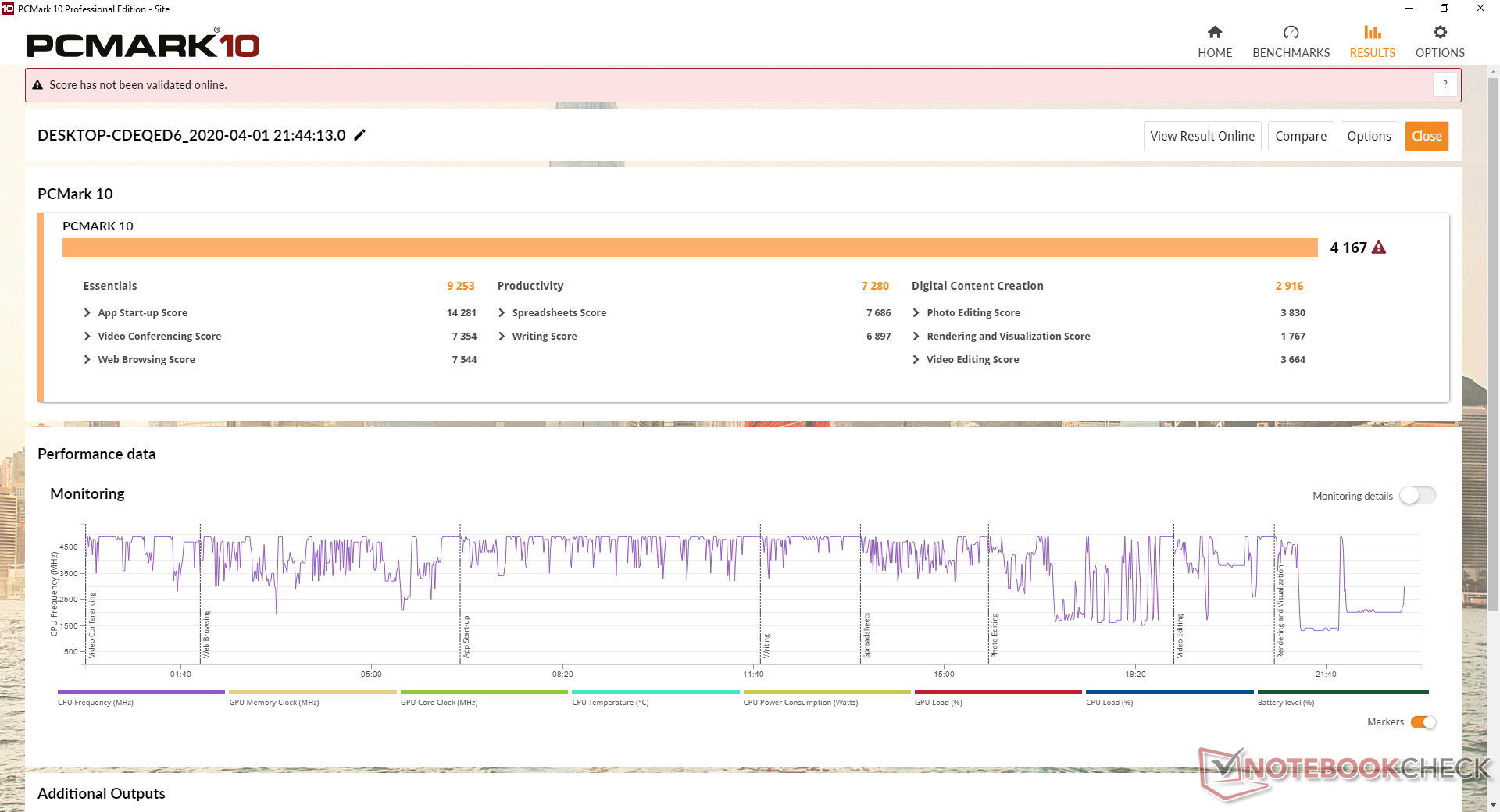Image resolution: width=1500 pixels, height=812 pixels.
Task: Expand the Video Conferencing Score row
Action: 87,337
